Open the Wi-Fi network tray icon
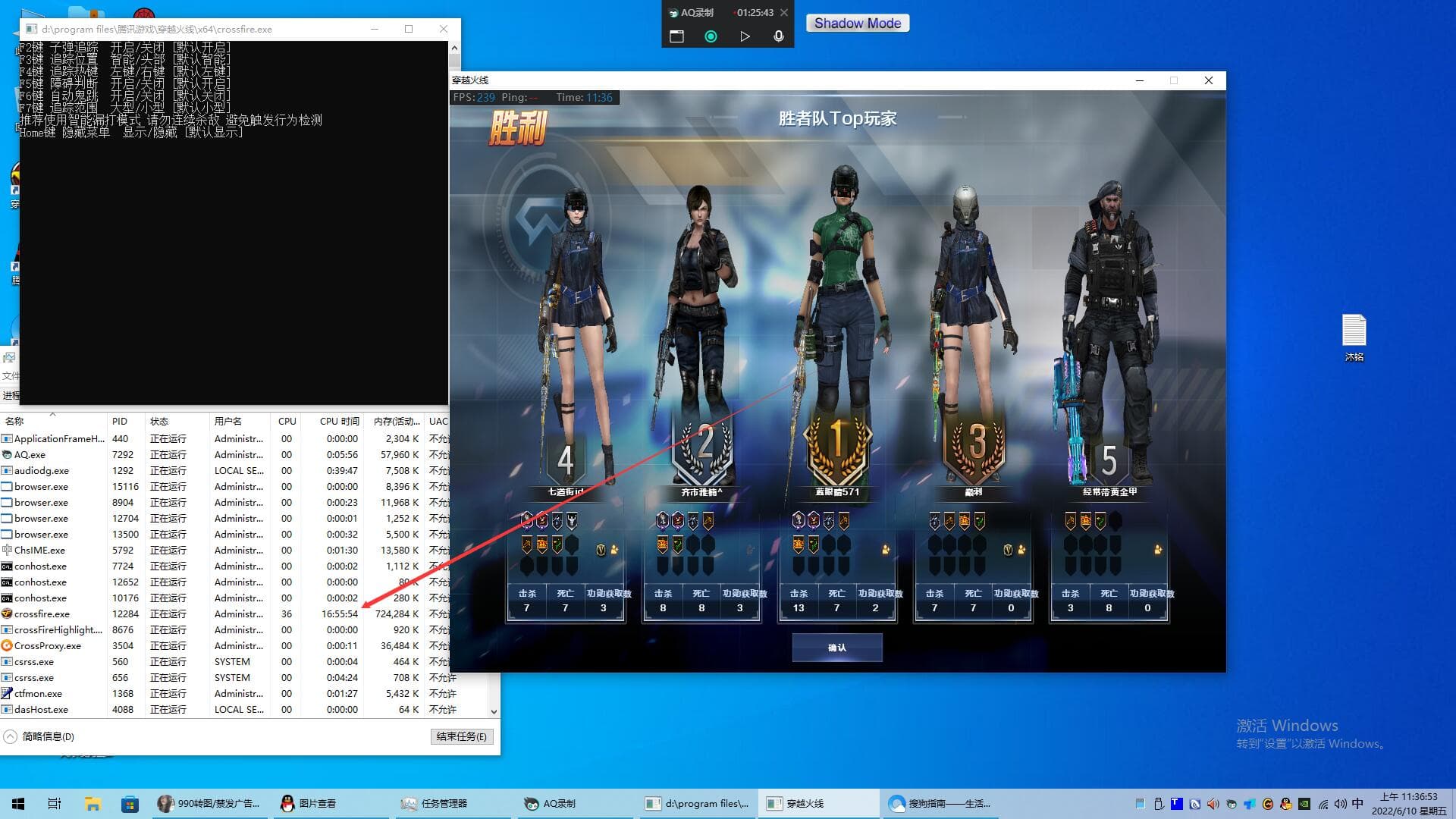 1323,804
